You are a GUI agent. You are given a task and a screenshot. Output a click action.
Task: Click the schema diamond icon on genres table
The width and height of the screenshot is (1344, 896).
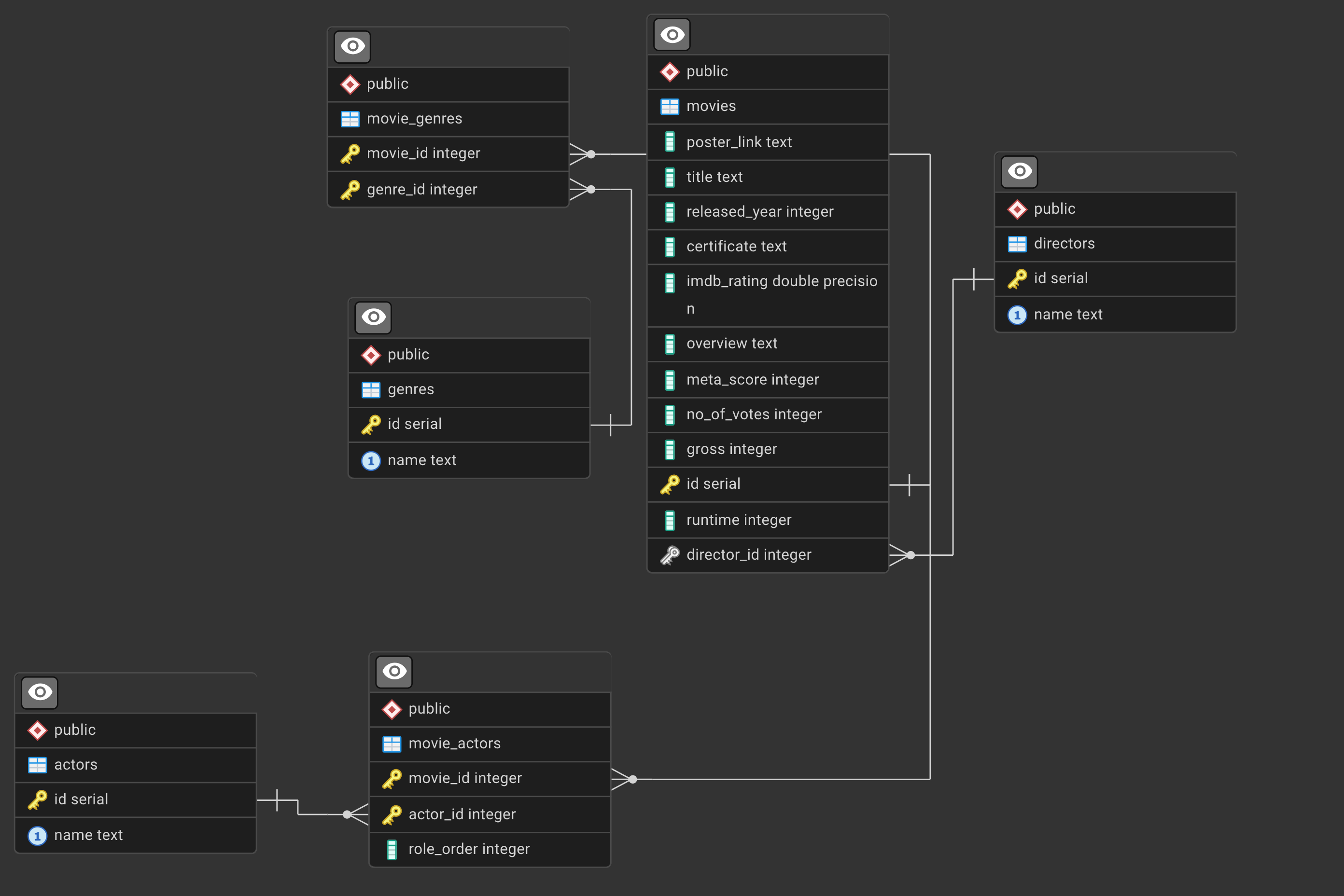coord(370,355)
